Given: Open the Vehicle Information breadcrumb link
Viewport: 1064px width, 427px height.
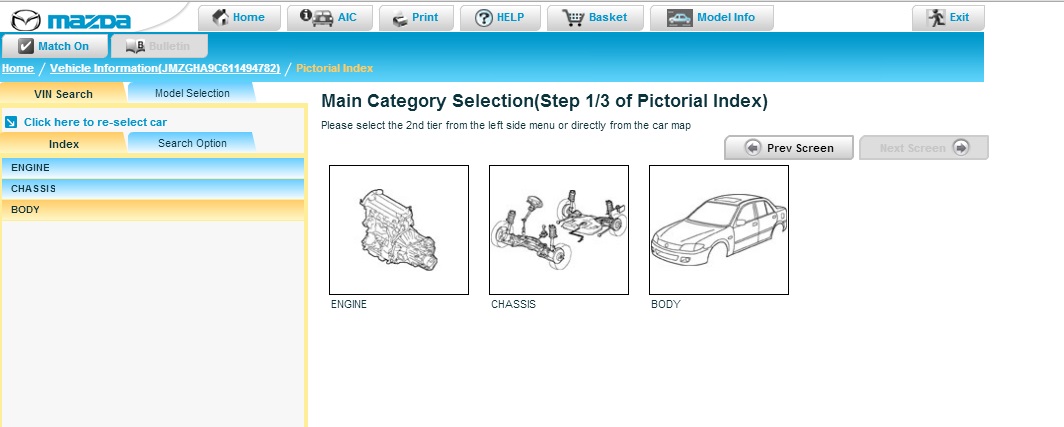Looking at the screenshot, I should tap(165, 68).
